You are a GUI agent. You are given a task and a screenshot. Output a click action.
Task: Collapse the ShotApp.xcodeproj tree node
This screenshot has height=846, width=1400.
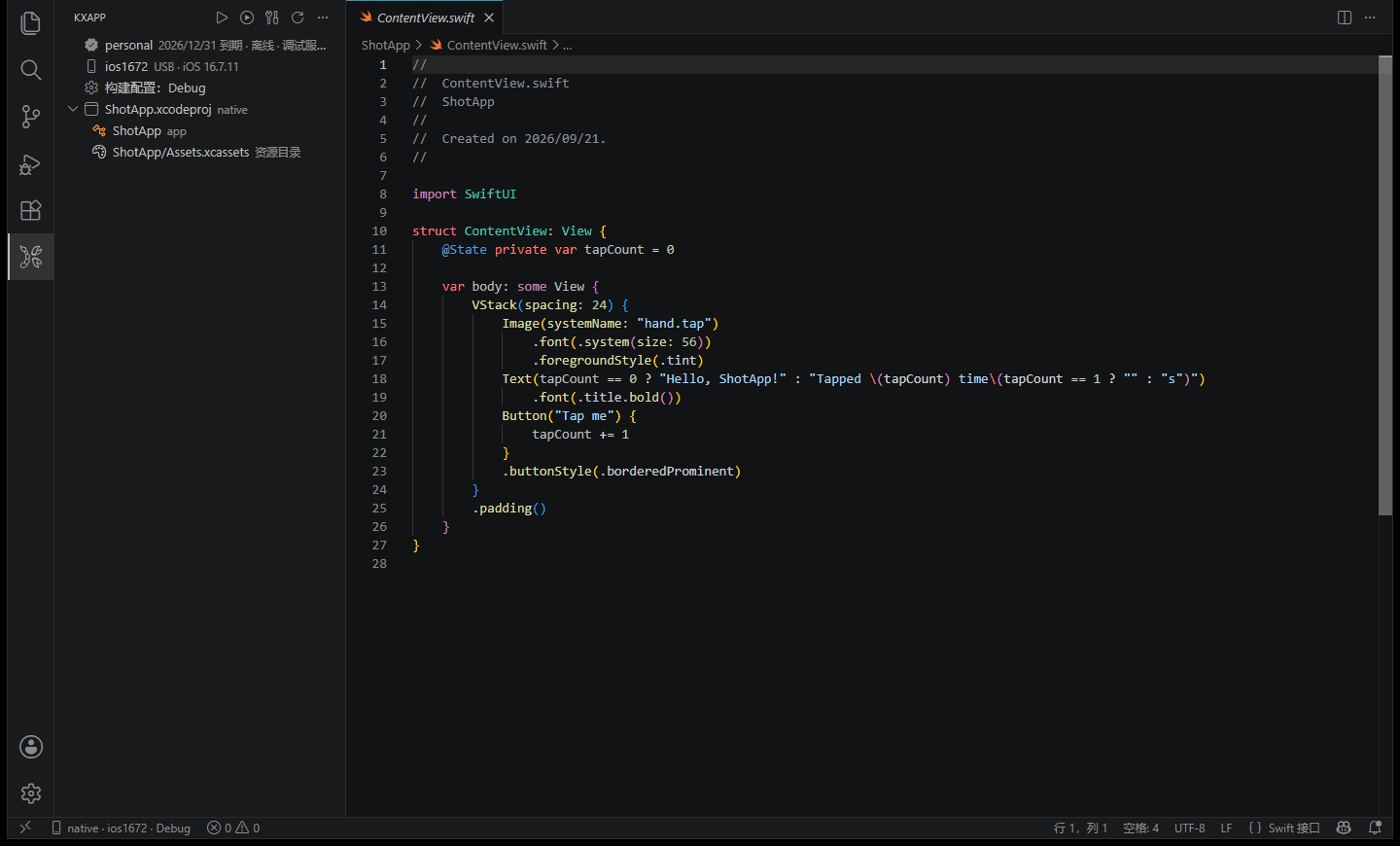(73, 109)
